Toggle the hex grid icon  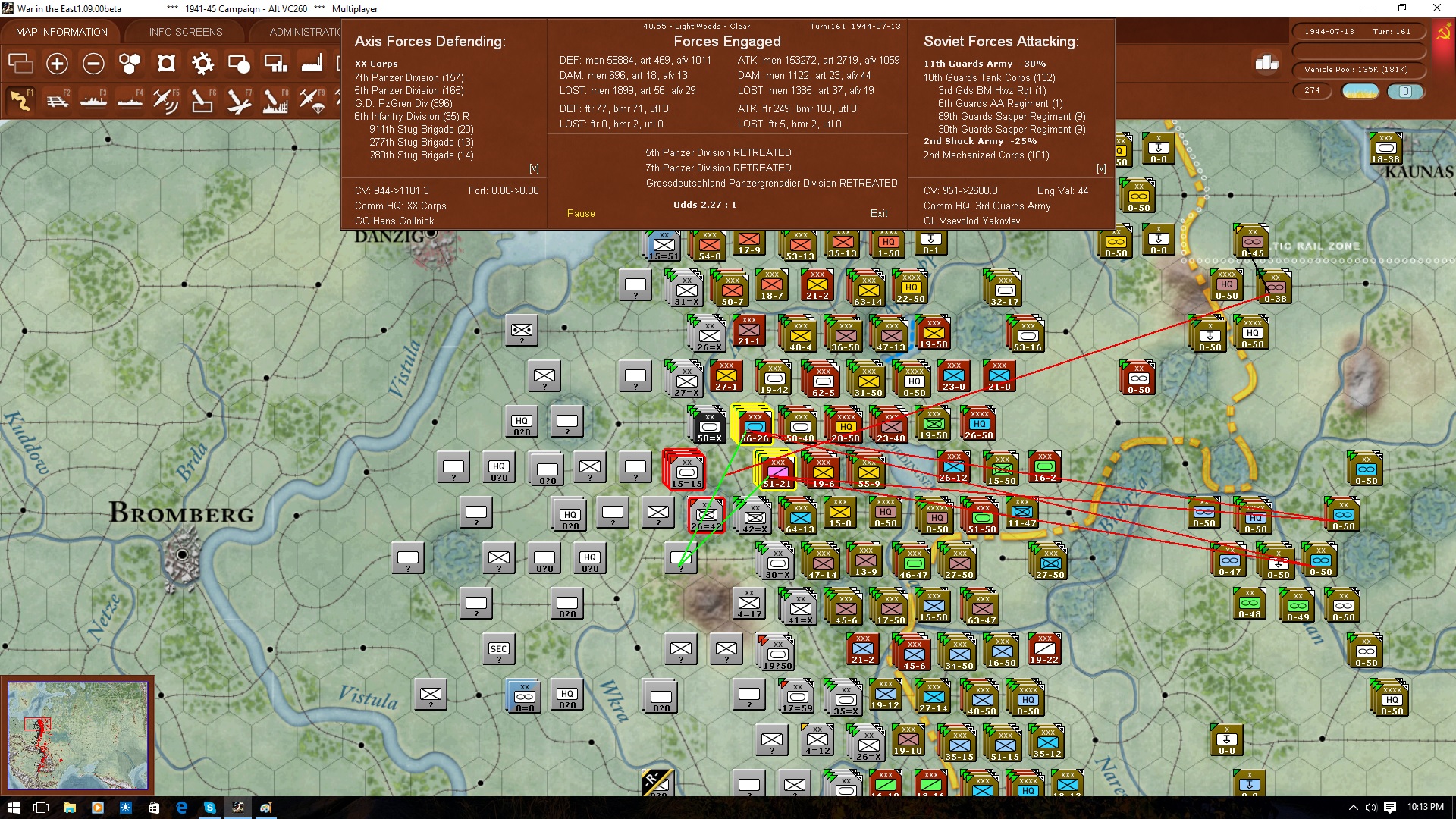(x=130, y=64)
